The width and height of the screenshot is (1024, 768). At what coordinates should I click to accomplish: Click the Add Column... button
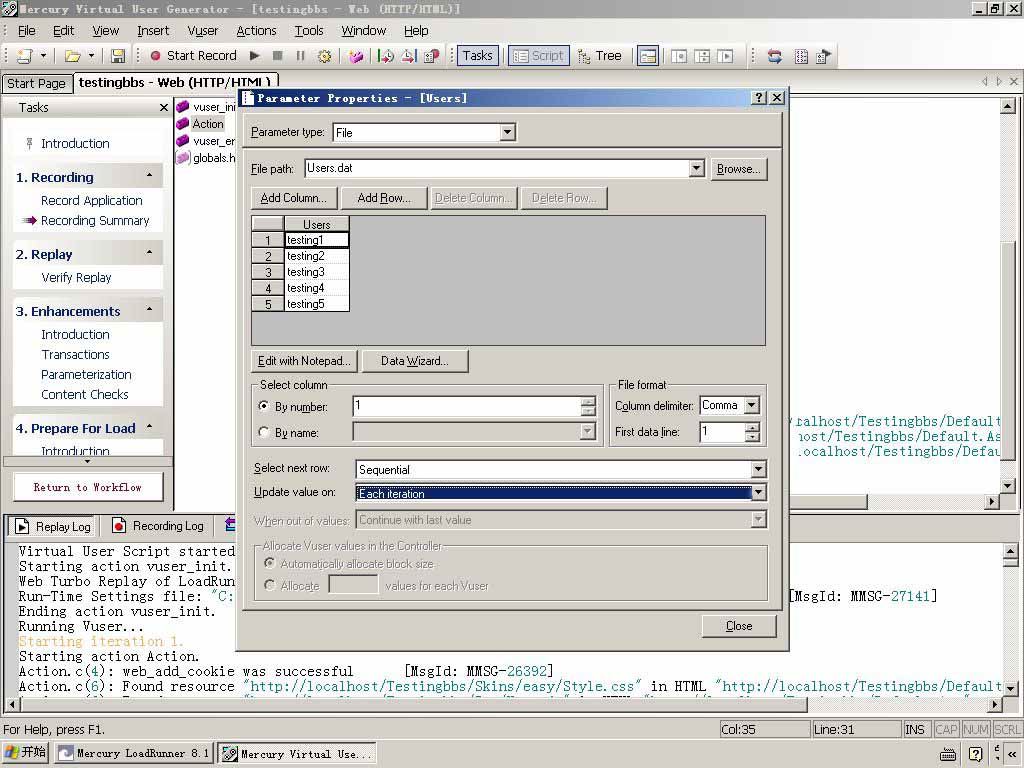click(x=294, y=198)
